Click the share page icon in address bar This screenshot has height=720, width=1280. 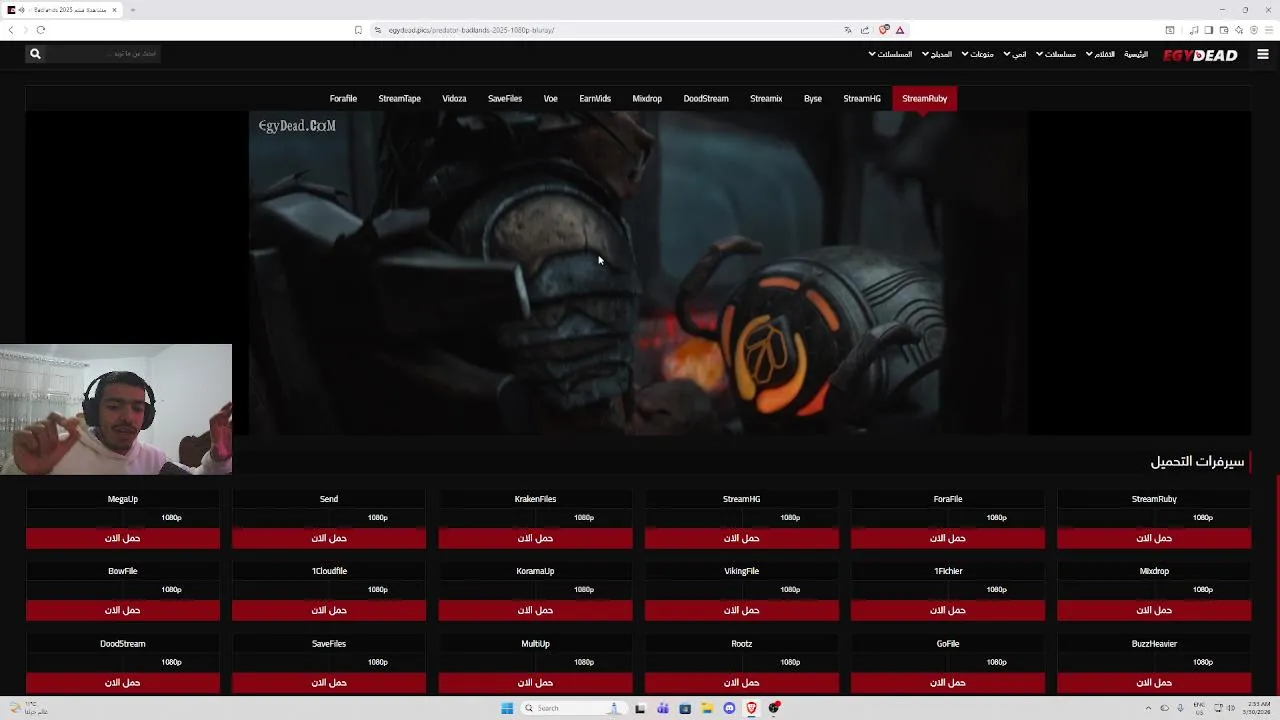click(865, 30)
